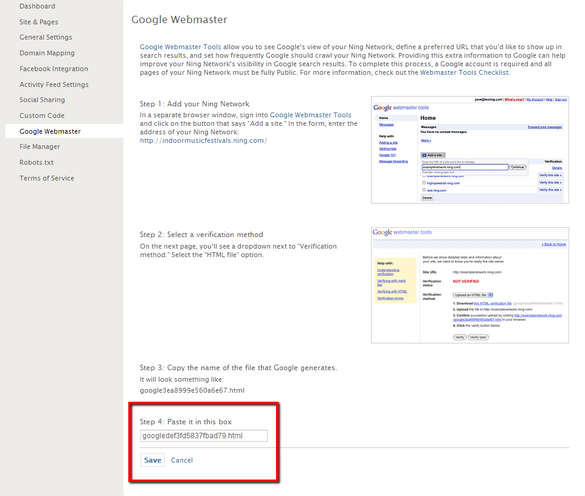Click the Step 1 Add a site screenshot

(x=470, y=150)
